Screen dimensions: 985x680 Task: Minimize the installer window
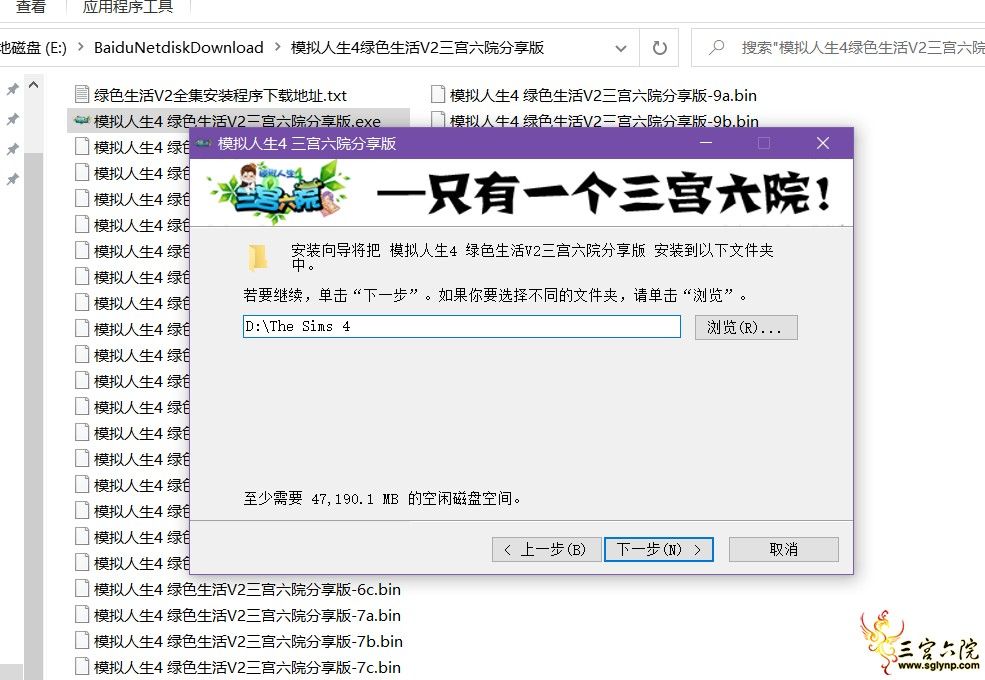(706, 143)
